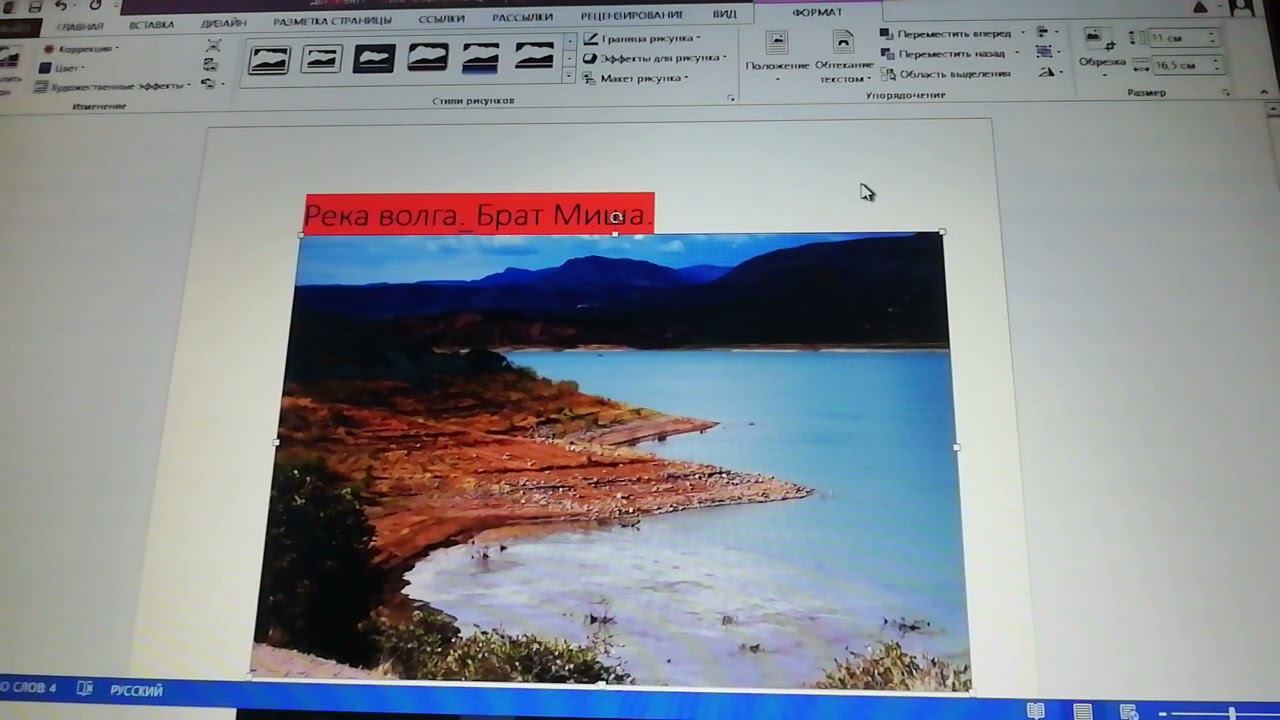Click the lake landscape picture in the document
The image size is (1280, 720).
point(613,460)
